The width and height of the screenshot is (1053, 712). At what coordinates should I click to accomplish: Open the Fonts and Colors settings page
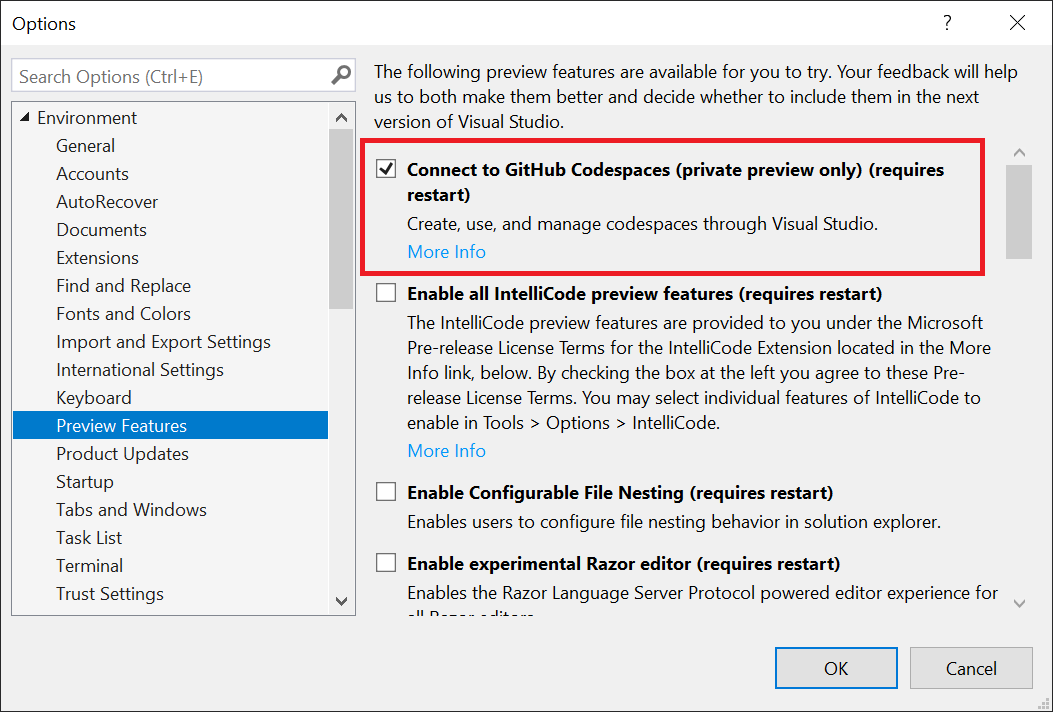[123, 313]
